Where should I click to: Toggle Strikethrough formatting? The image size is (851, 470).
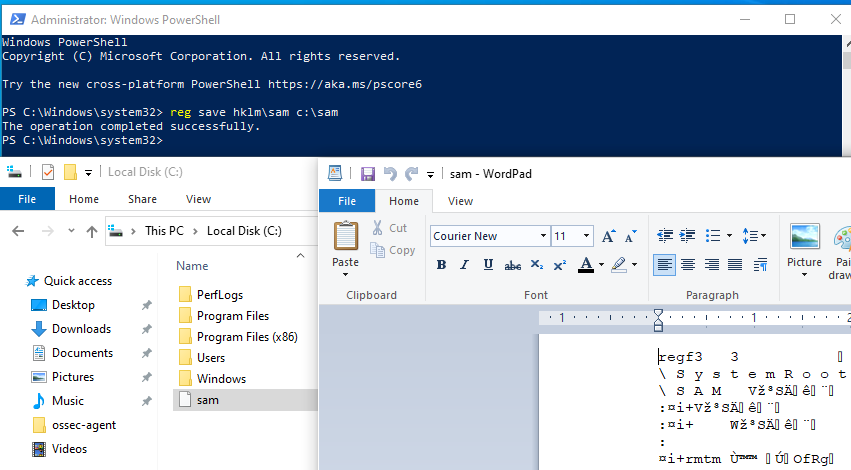tap(512, 265)
